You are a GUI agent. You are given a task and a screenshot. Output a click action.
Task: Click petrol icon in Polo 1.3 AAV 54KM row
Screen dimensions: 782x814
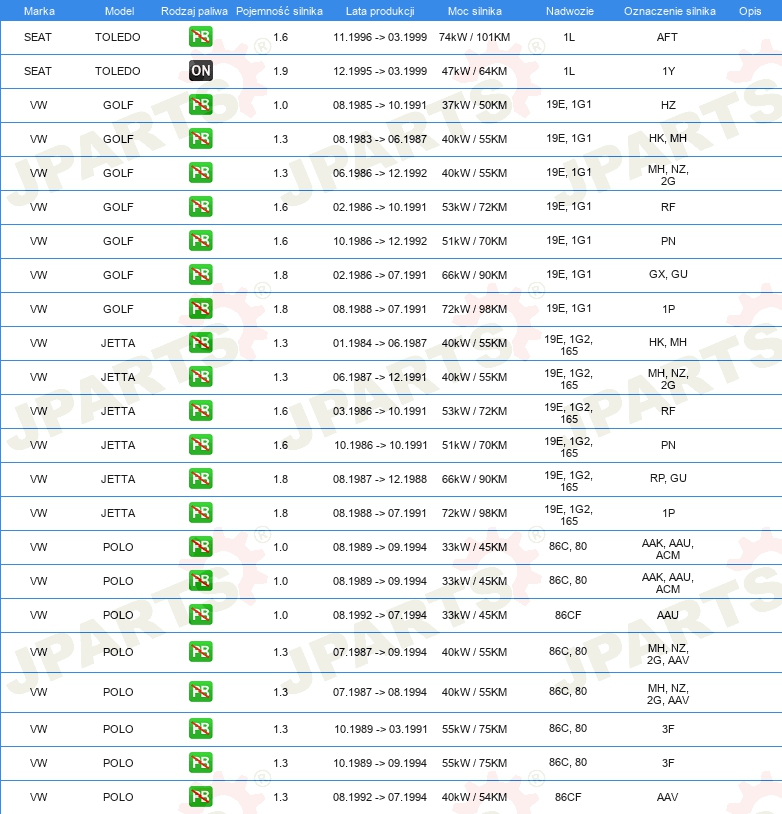[200, 797]
